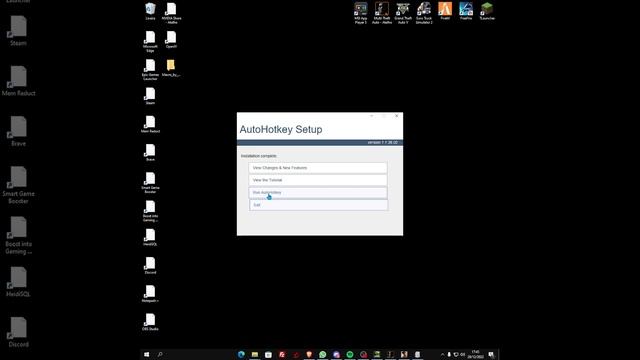Open Microsoft Edge from the taskbar
This screenshot has height=360, width=640.
click(x=241, y=354)
